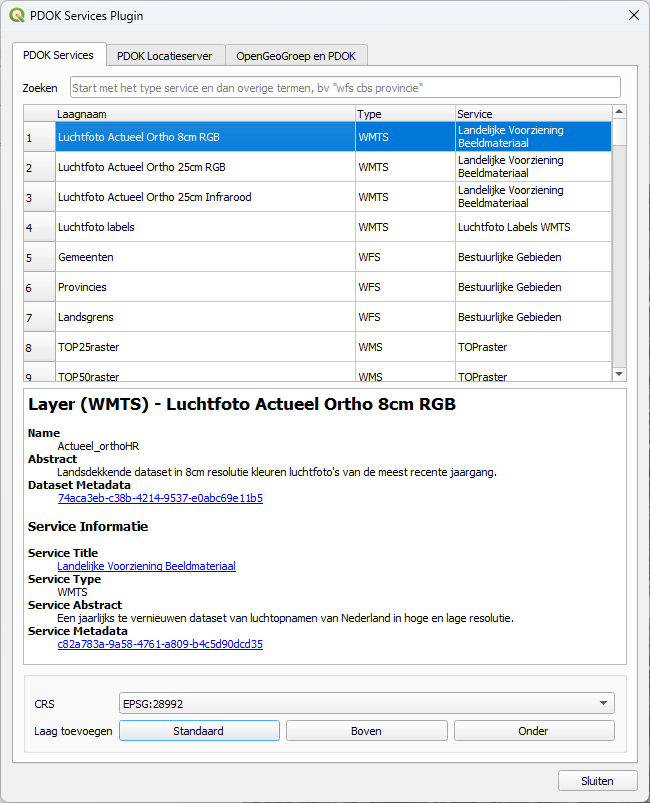
Task: Expand the CRS dropdown EPSG:28992
Action: click(x=365, y=703)
